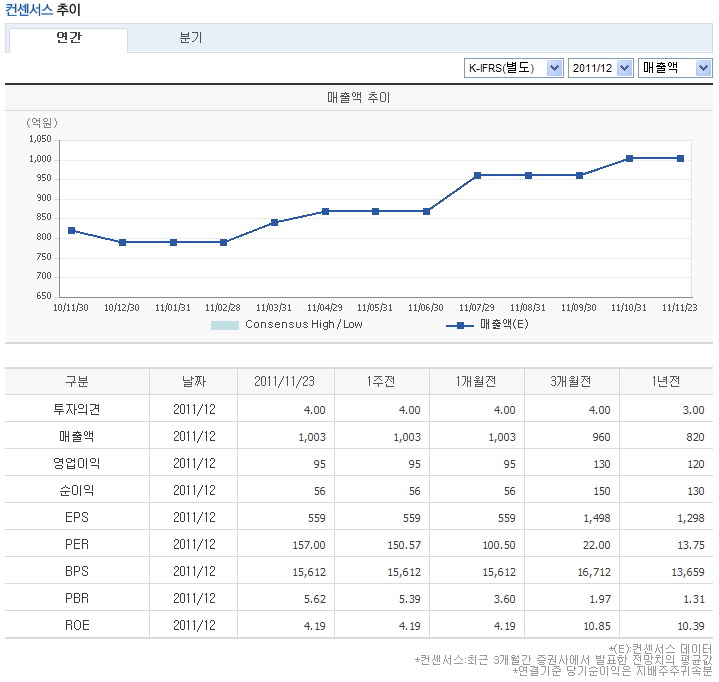The image size is (719, 682).
Task: Click the ROE row label
Action: (77, 625)
